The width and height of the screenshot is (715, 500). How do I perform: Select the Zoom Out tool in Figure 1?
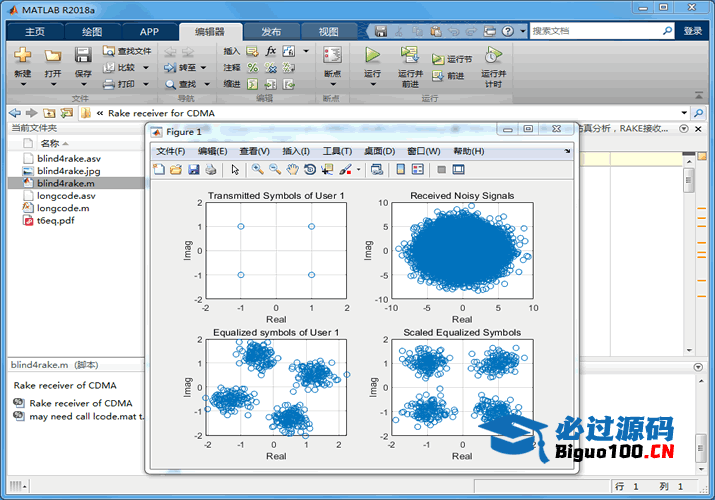point(275,170)
